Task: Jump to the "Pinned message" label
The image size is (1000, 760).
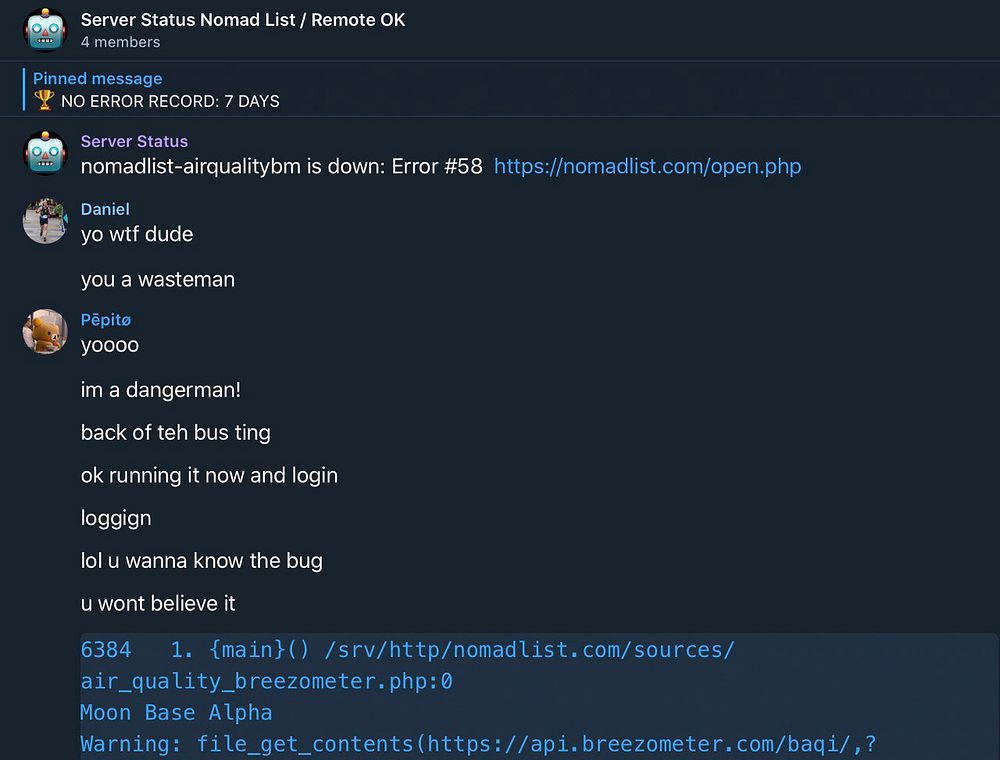Action: coord(97,79)
